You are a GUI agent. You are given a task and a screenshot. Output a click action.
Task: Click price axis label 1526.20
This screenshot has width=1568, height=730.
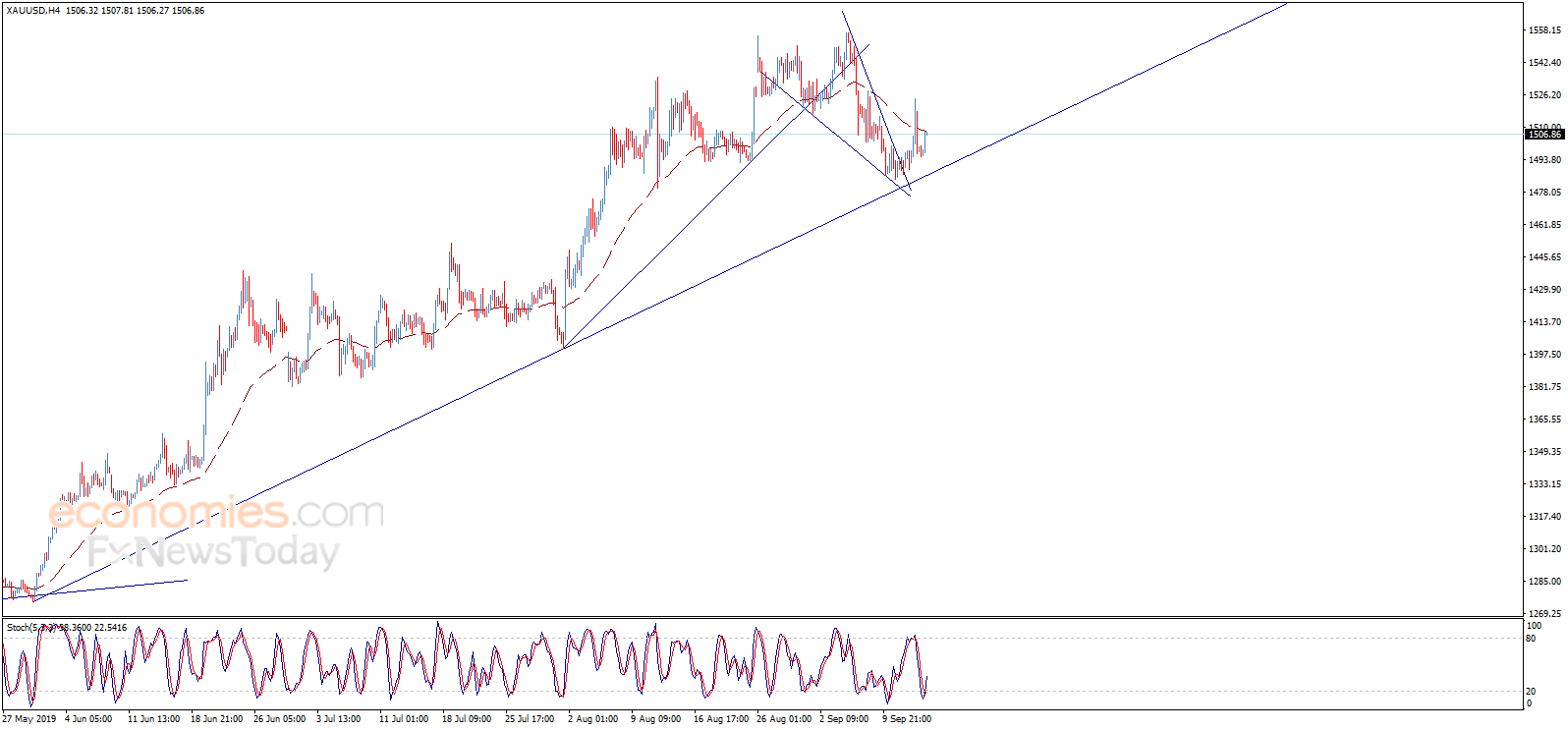click(1544, 95)
